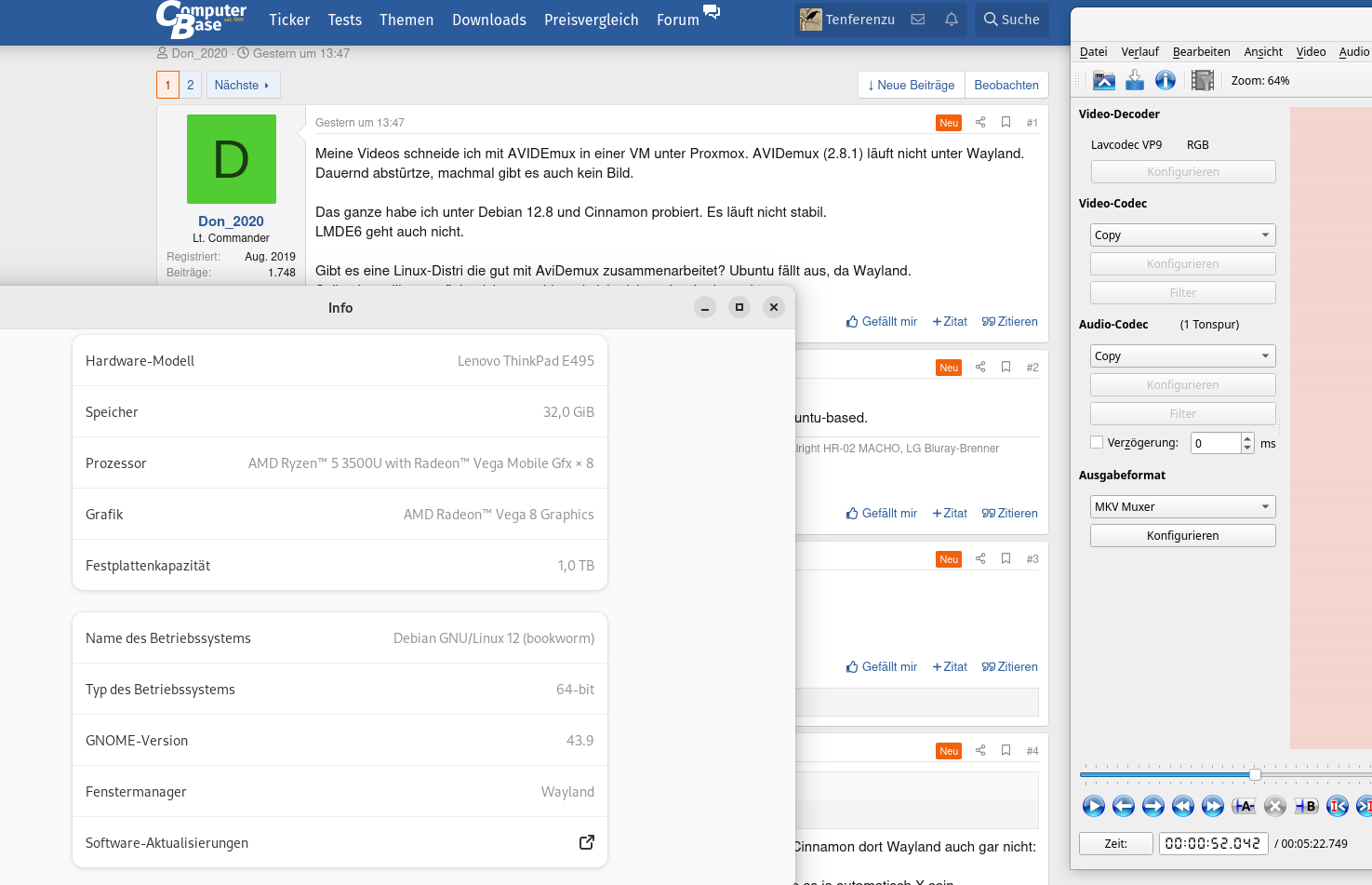Start playback with the play button

(1094, 806)
